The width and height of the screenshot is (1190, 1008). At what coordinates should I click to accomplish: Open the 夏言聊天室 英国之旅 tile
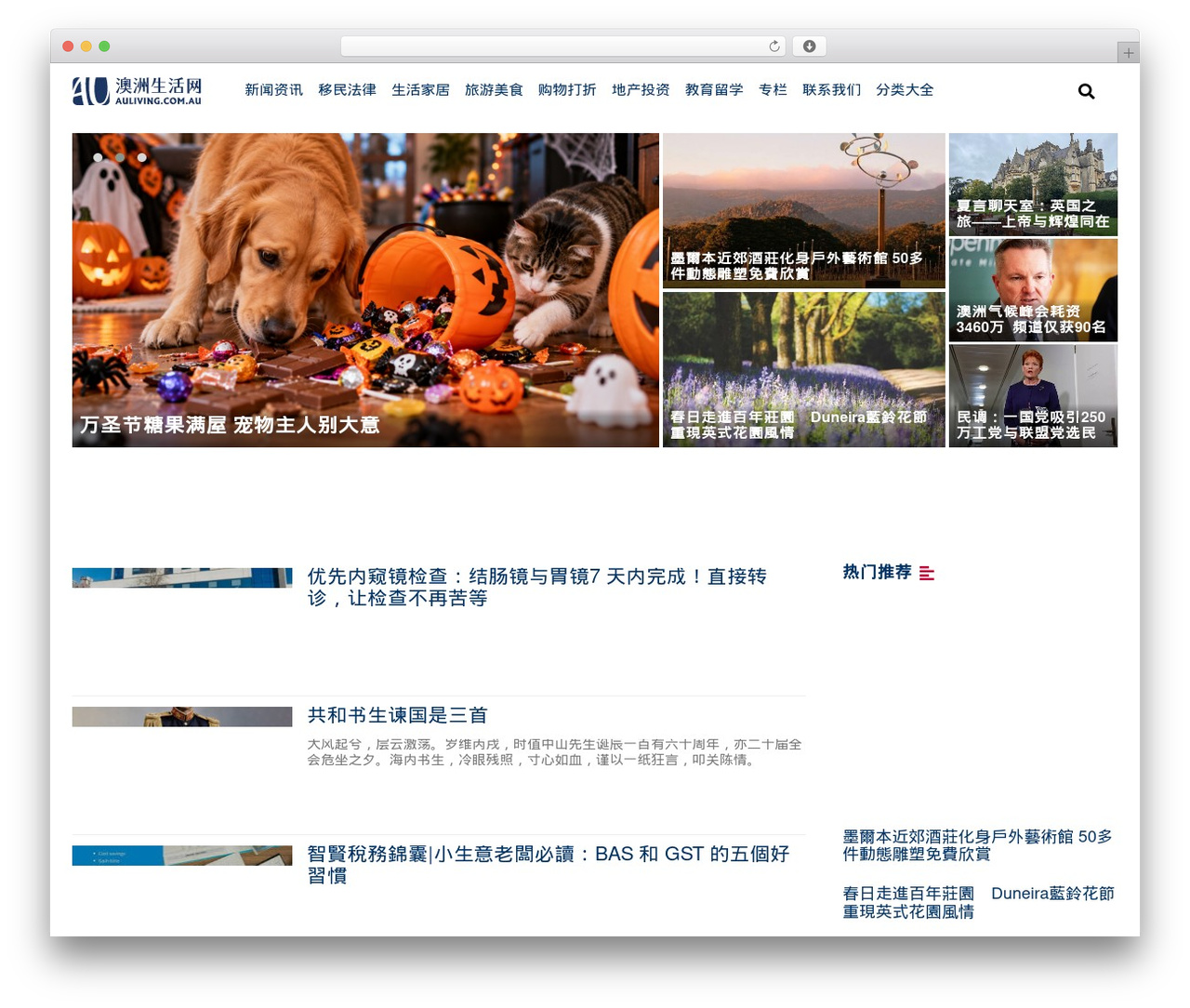click(1033, 184)
